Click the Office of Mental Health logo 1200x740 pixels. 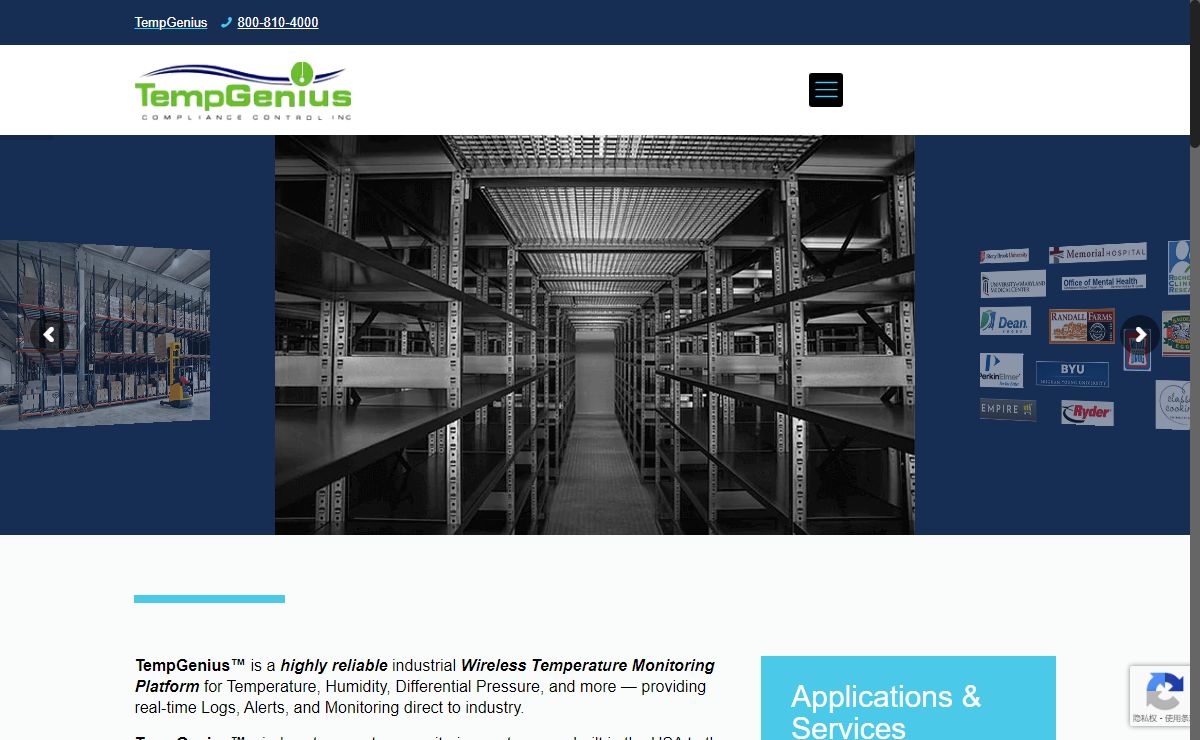tap(1103, 283)
